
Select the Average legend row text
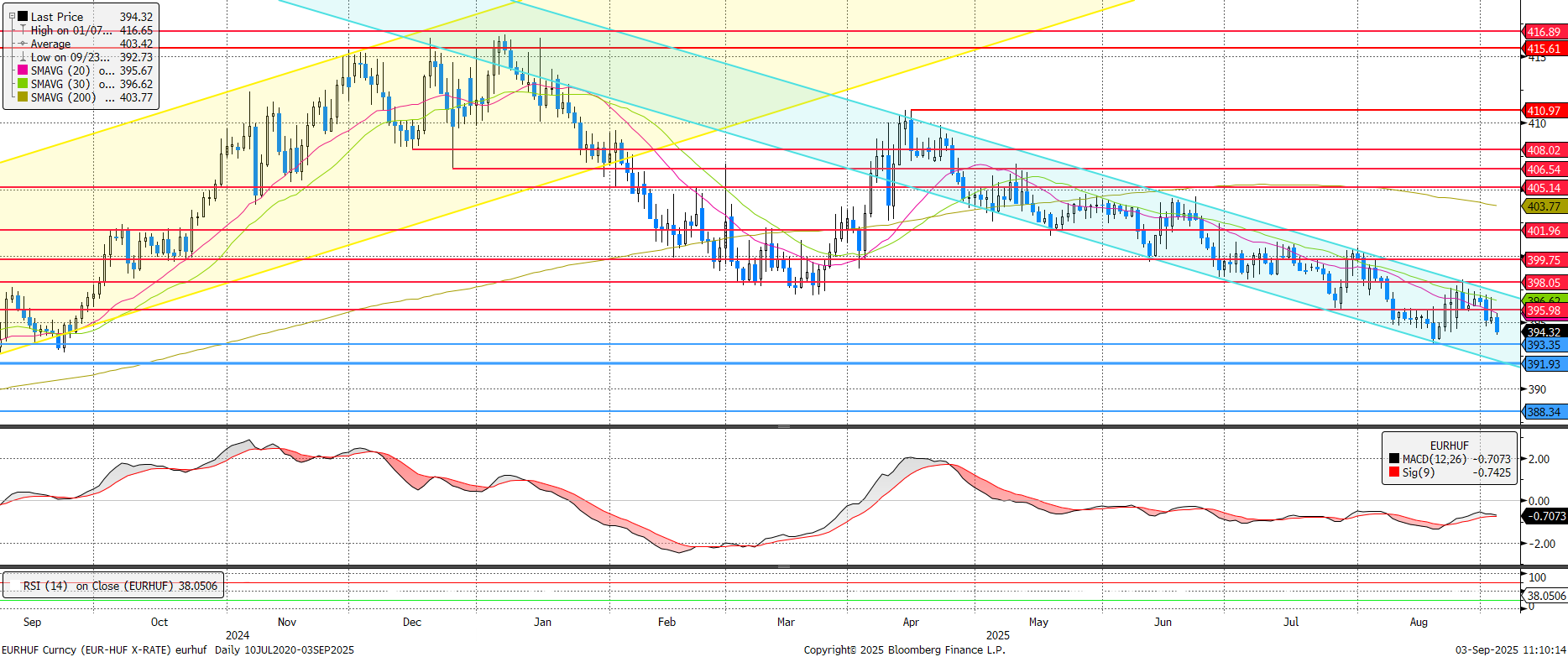50,44
